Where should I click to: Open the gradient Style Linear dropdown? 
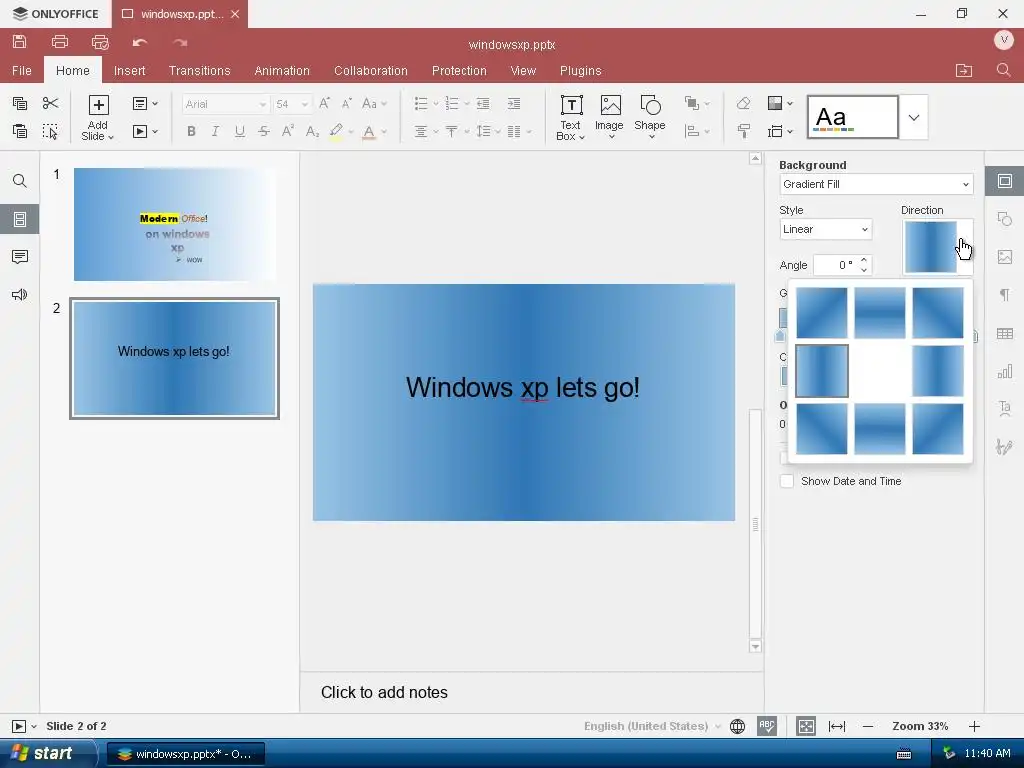pyautogui.click(x=825, y=229)
